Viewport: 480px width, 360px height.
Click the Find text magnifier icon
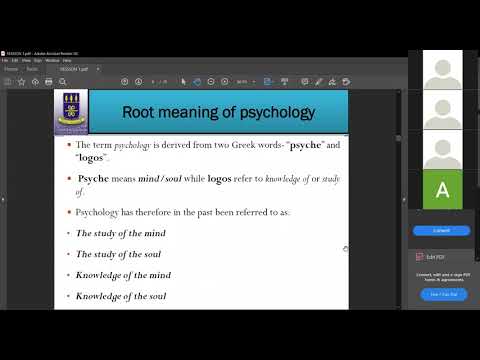click(62, 82)
